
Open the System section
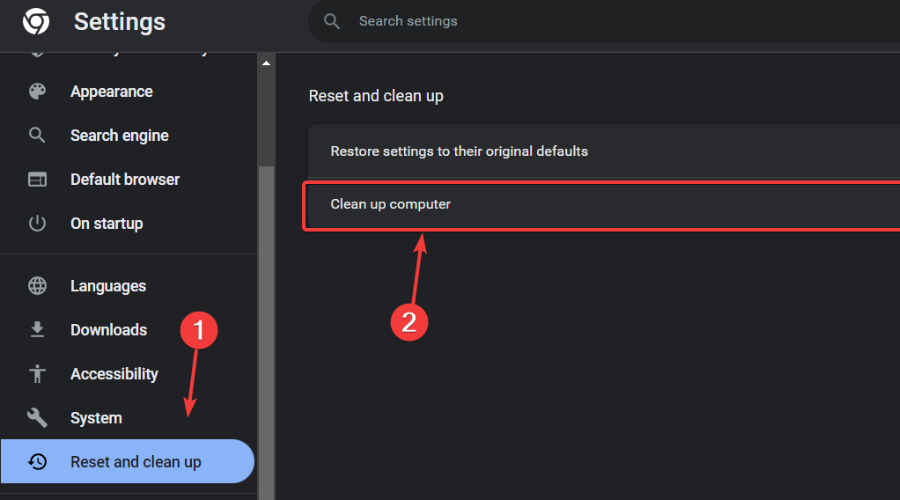pos(96,418)
